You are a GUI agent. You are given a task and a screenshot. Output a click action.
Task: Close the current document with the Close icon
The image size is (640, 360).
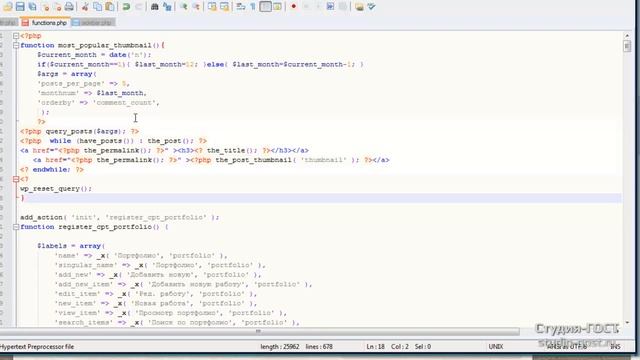click(x=45, y=7)
